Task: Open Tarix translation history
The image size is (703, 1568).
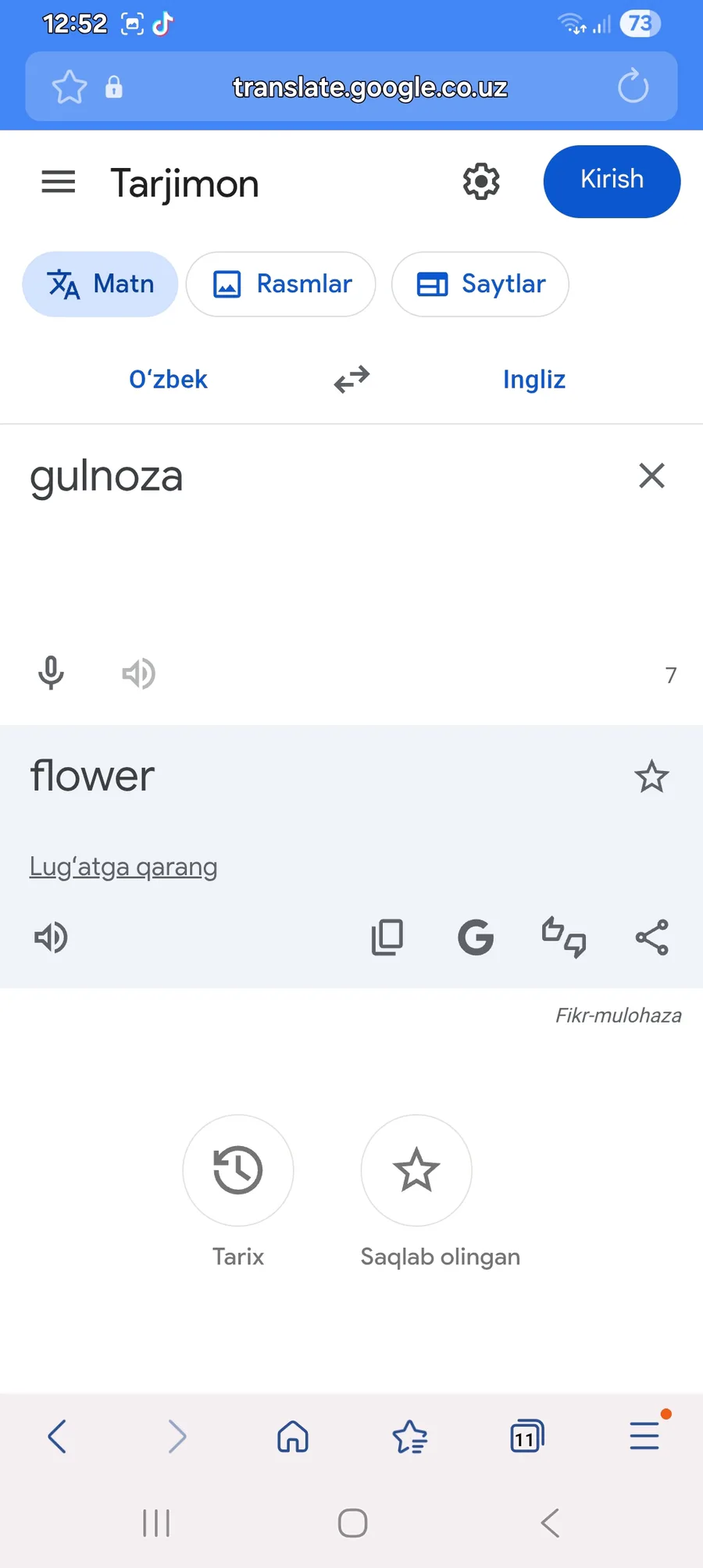Action: pyautogui.click(x=238, y=1170)
